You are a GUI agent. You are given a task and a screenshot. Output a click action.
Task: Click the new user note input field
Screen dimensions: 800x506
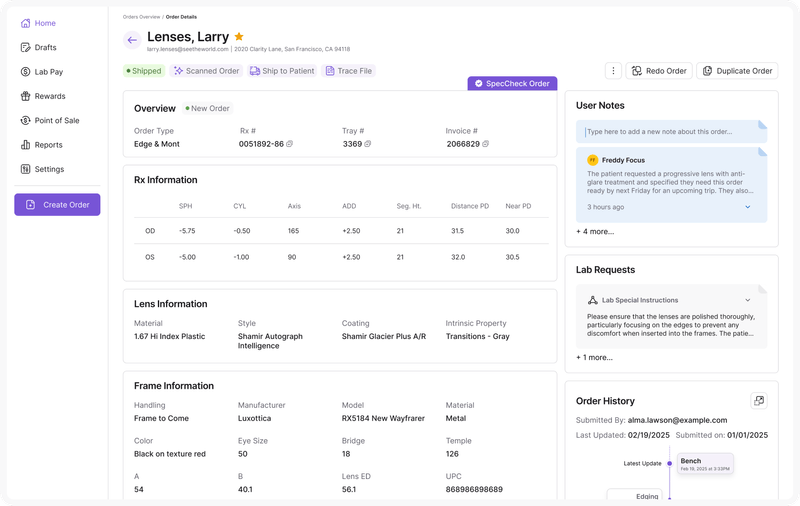click(x=671, y=132)
